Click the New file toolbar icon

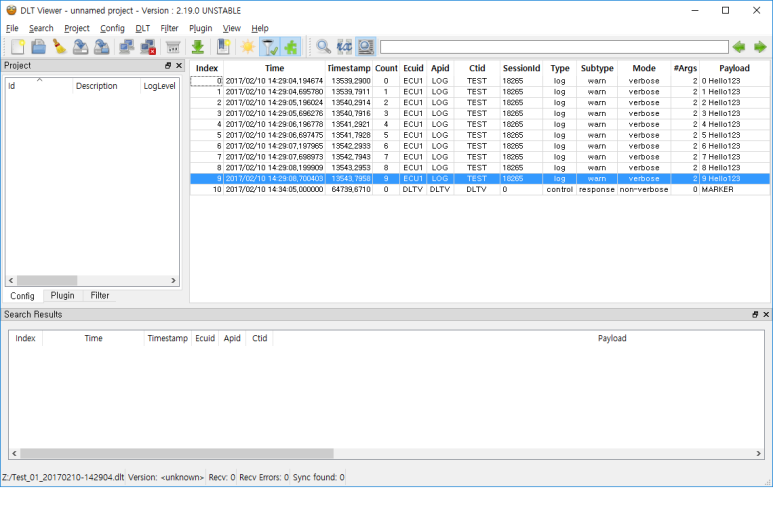click(18, 47)
